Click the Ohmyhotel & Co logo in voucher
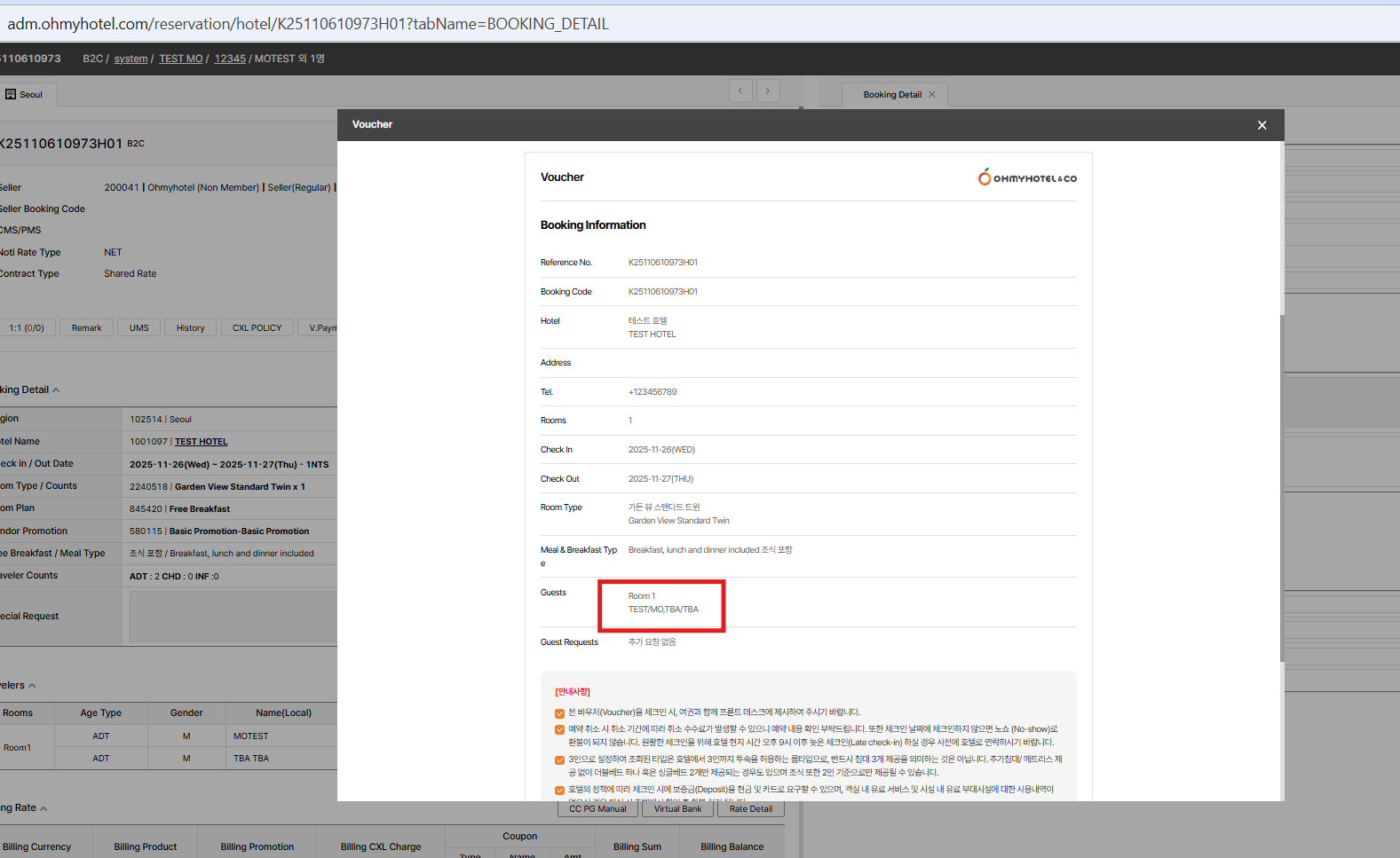 [1027, 177]
